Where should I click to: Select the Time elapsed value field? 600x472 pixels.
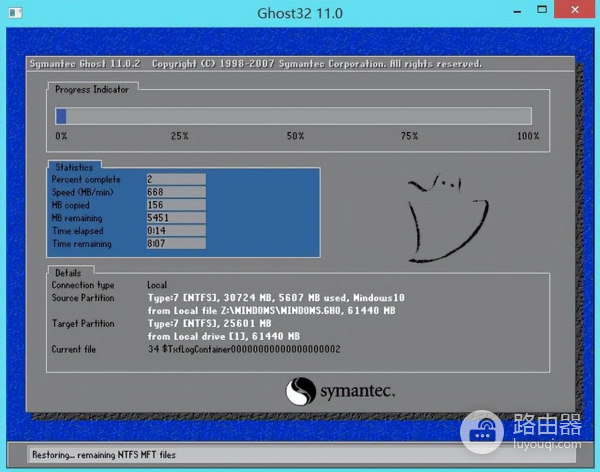(x=175, y=230)
